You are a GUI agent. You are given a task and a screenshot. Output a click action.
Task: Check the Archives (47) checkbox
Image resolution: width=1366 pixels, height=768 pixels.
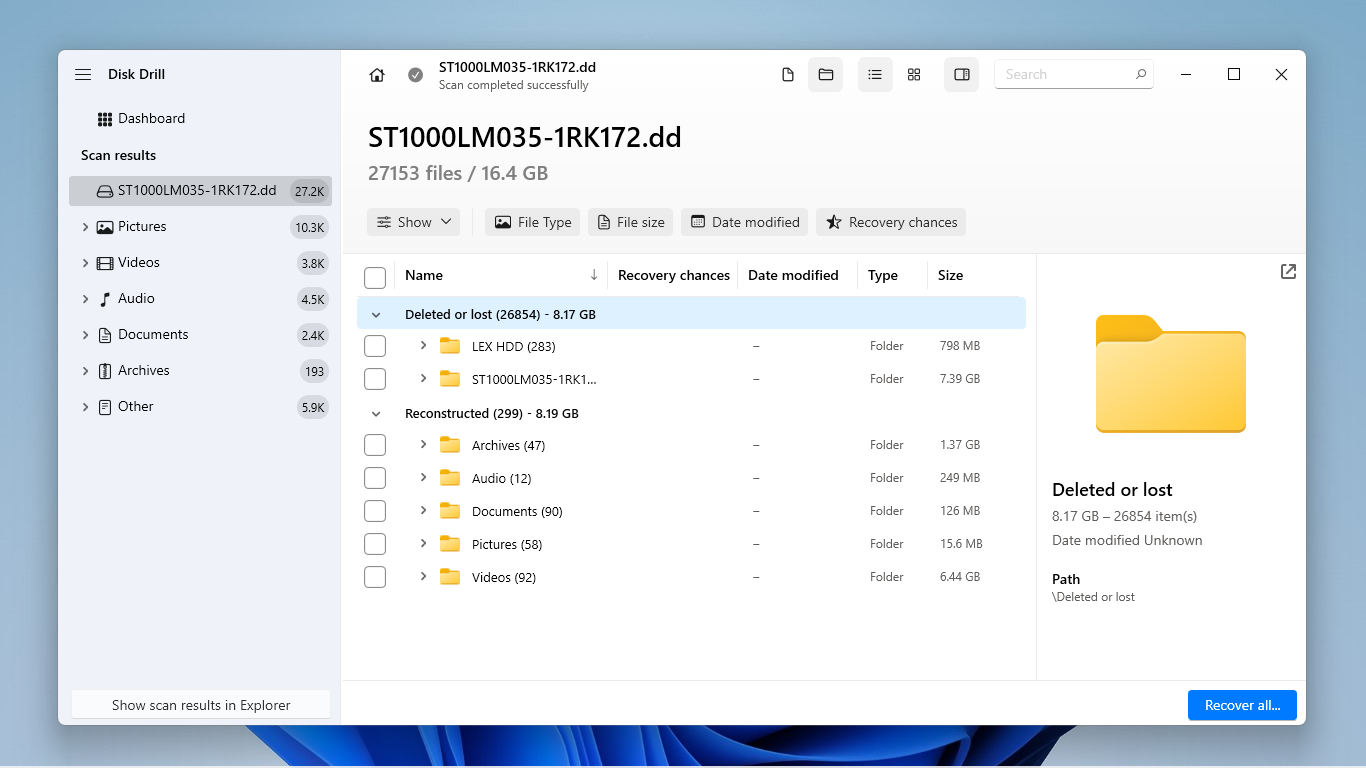(375, 445)
